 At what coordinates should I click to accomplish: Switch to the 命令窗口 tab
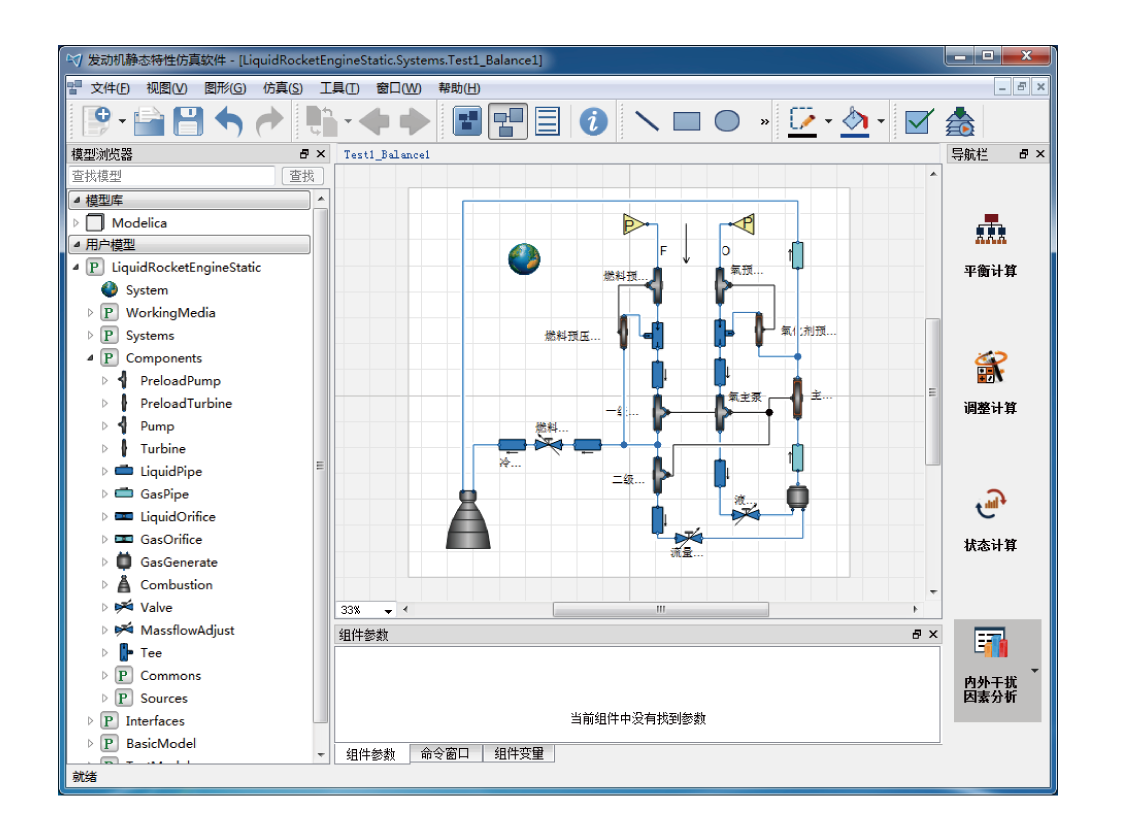pos(447,754)
